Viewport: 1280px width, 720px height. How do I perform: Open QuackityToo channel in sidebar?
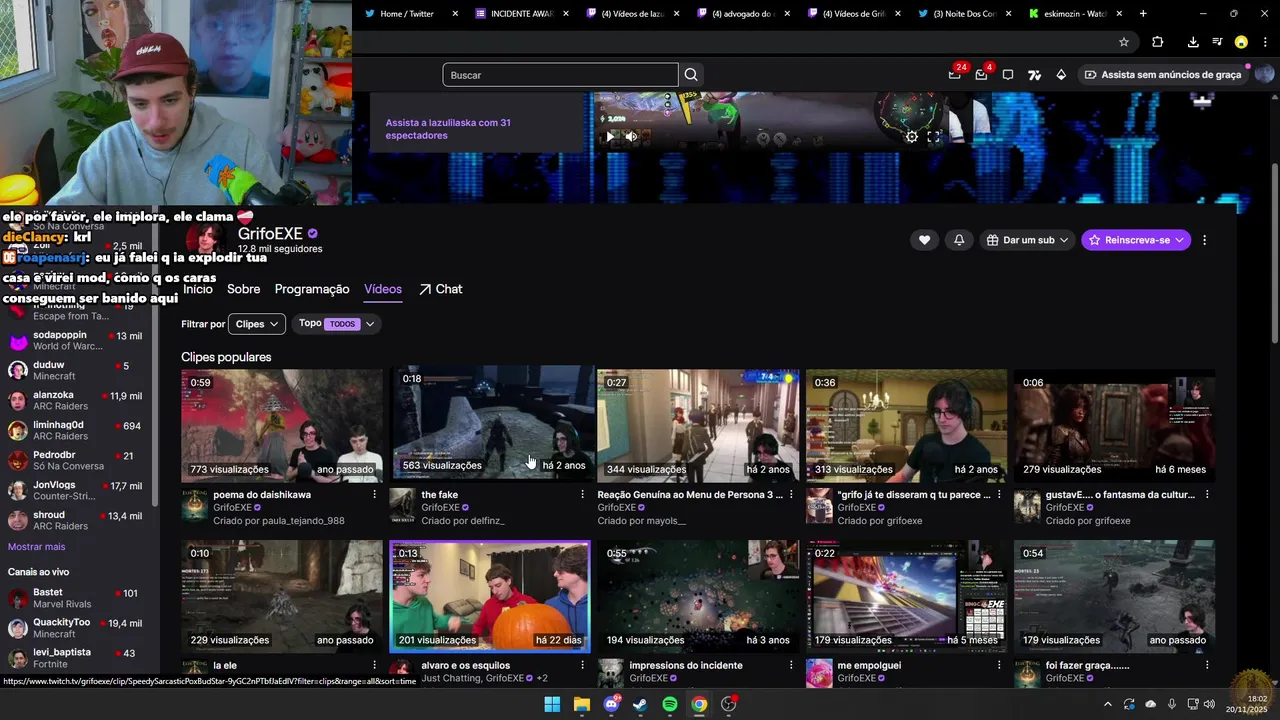pos(76,627)
